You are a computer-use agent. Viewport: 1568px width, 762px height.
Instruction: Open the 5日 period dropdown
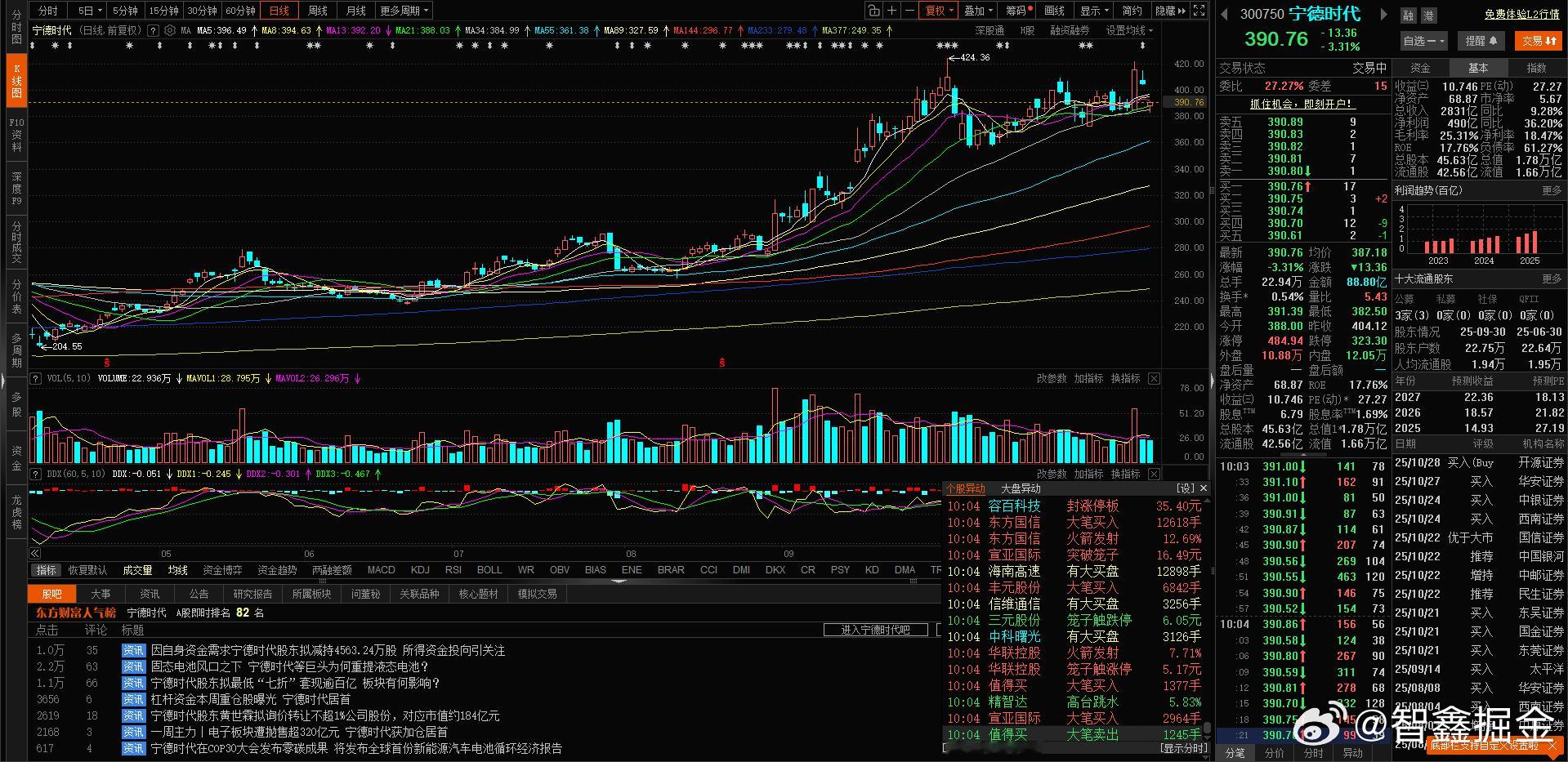[x=89, y=11]
